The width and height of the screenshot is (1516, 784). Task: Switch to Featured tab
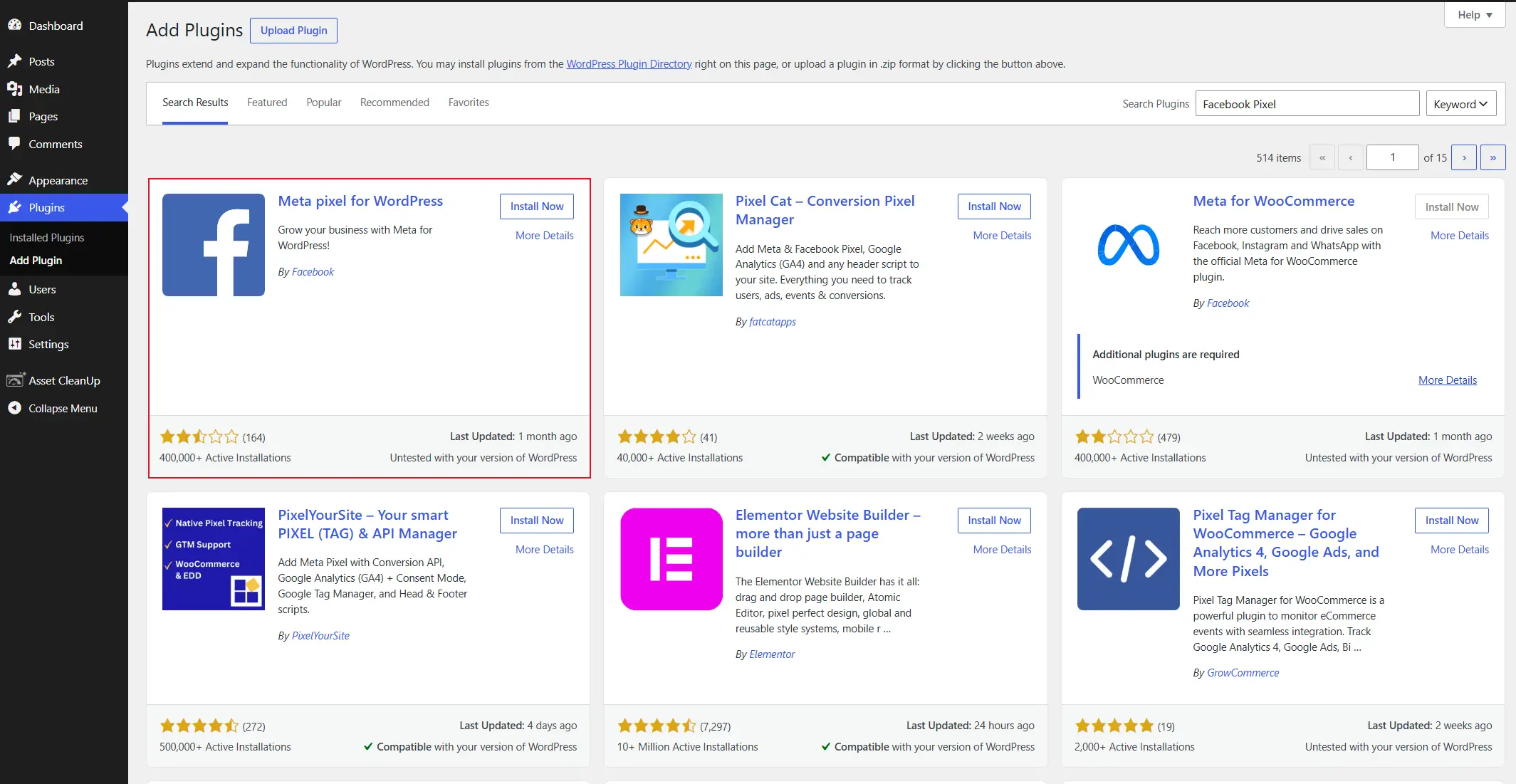pos(267,103)
